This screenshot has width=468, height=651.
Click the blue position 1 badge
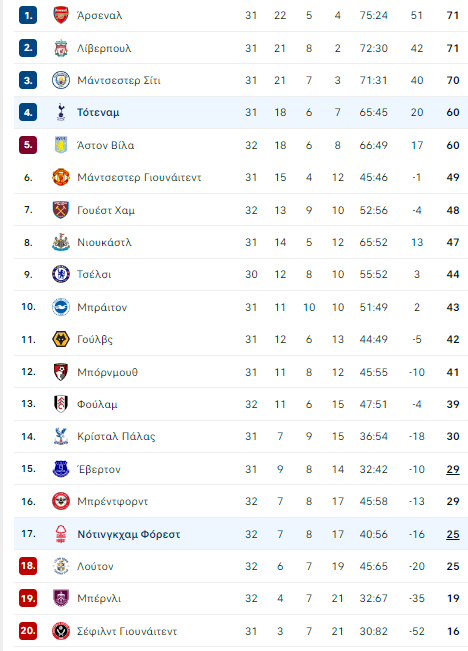28,15
